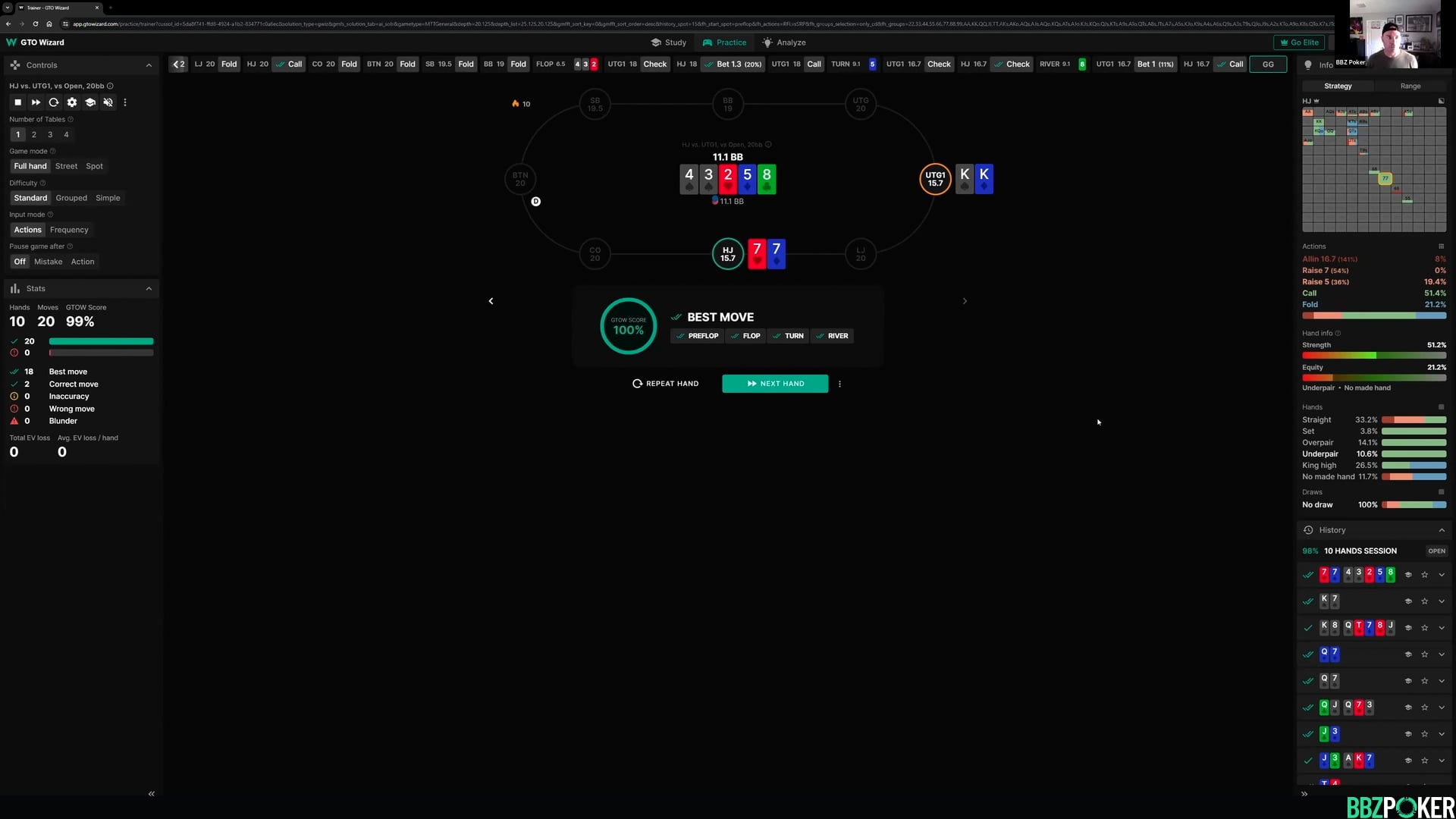Click the lightbulb Info icon
The image size is (1456, 819).
(1308, 64)
